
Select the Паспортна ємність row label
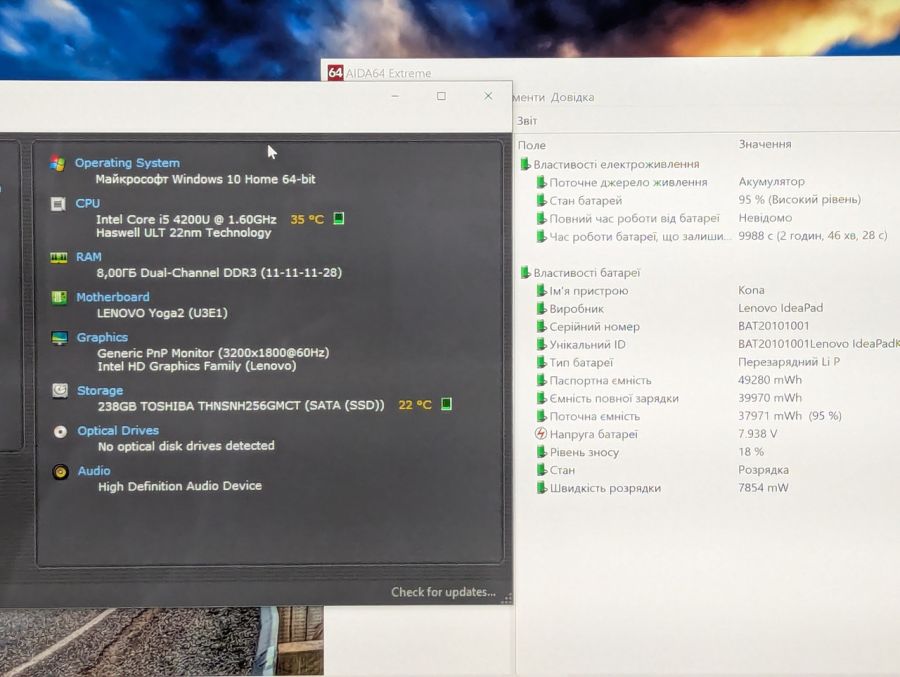coord(600,381)
